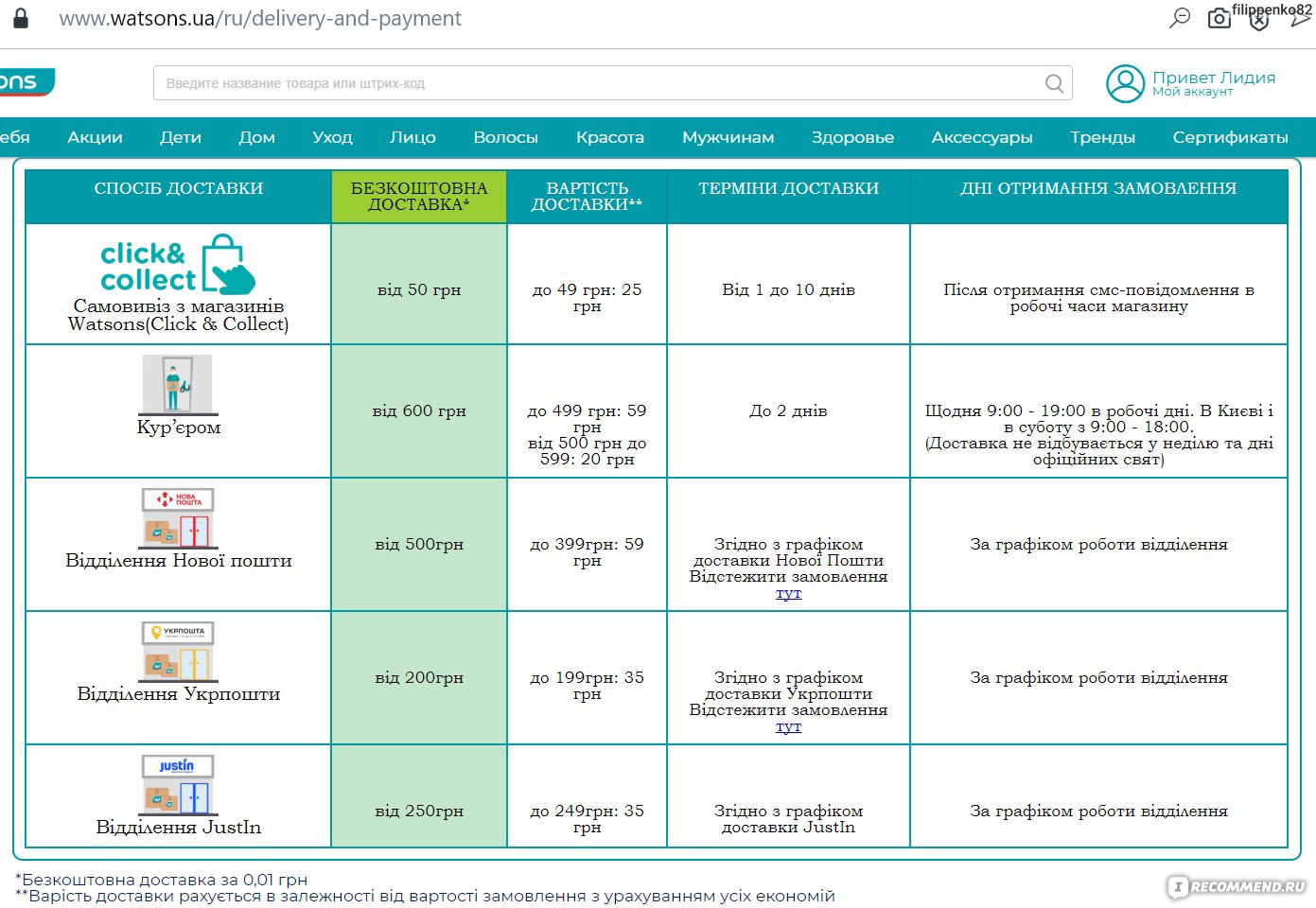The image size is (1316, 908).
Task: Open the Мужчинам category
Action: pos(728,137)
